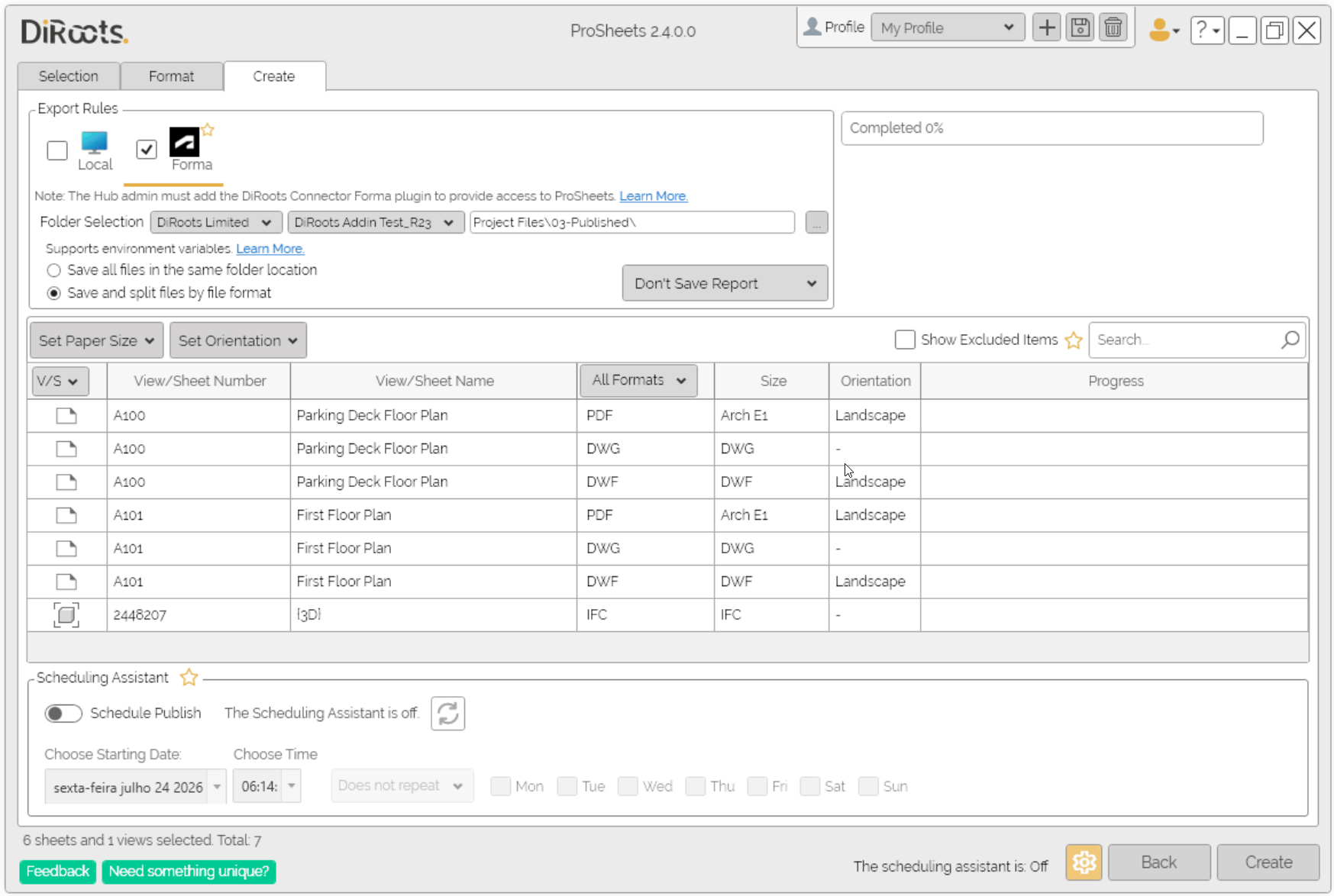Viewport: 1334px width, 896px height.
Task: Click sheet icon of A101 DWF row
Action: point(66,582)
